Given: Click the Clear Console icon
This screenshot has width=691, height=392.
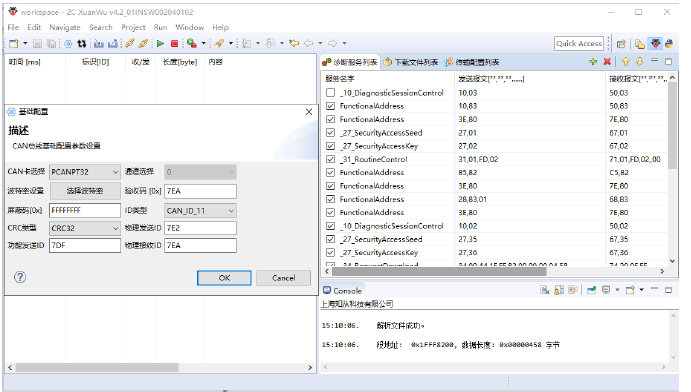Looking at the screenshot, I should point(545,290).
